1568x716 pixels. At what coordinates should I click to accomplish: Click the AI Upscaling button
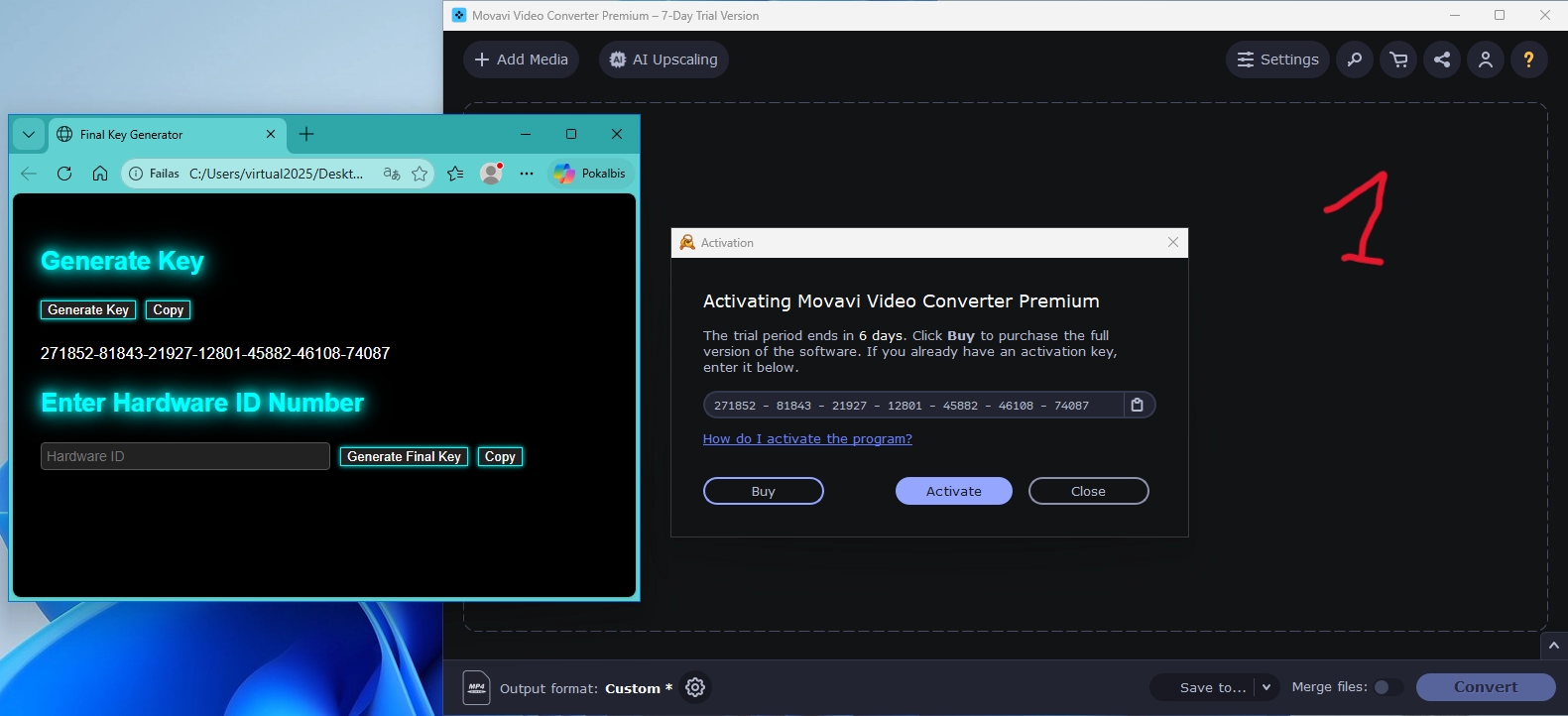663,60
